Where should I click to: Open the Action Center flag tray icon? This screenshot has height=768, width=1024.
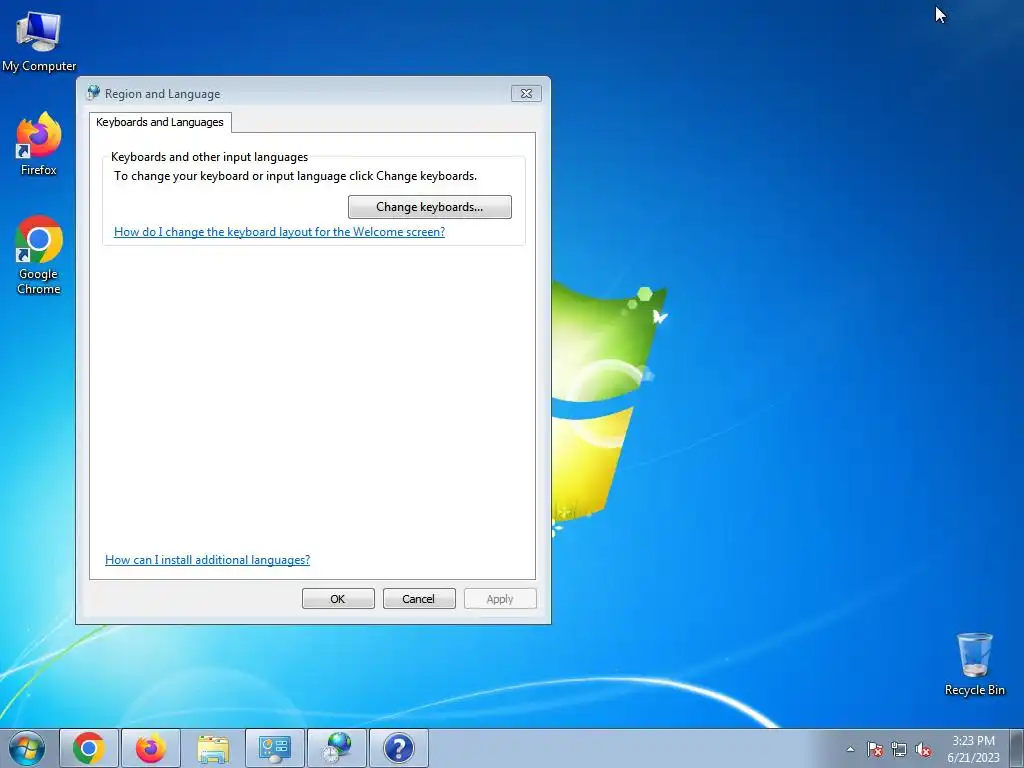tap(875, 749)
